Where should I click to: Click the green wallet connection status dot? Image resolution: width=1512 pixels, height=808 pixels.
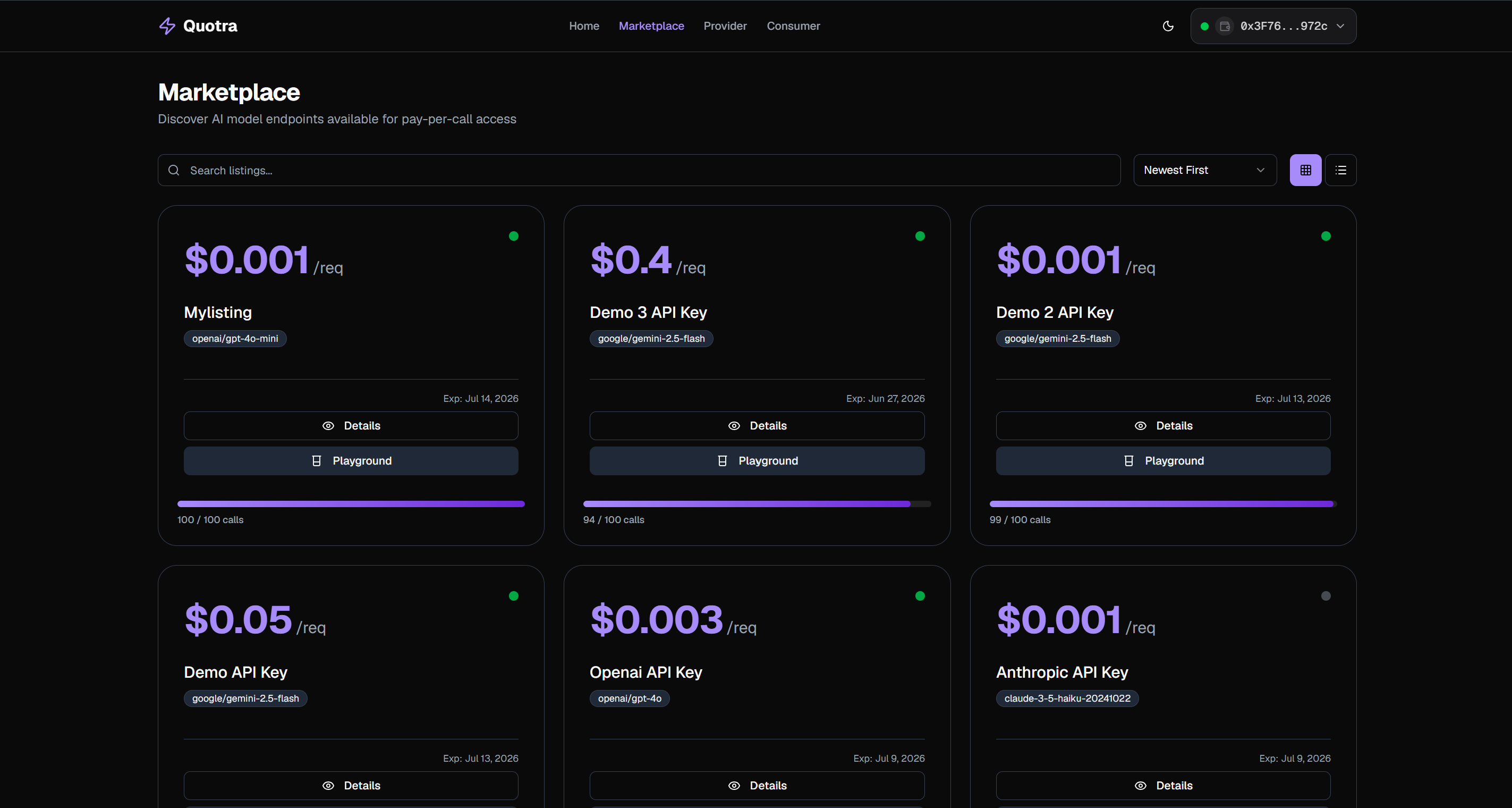click(x=1204, y=26)
